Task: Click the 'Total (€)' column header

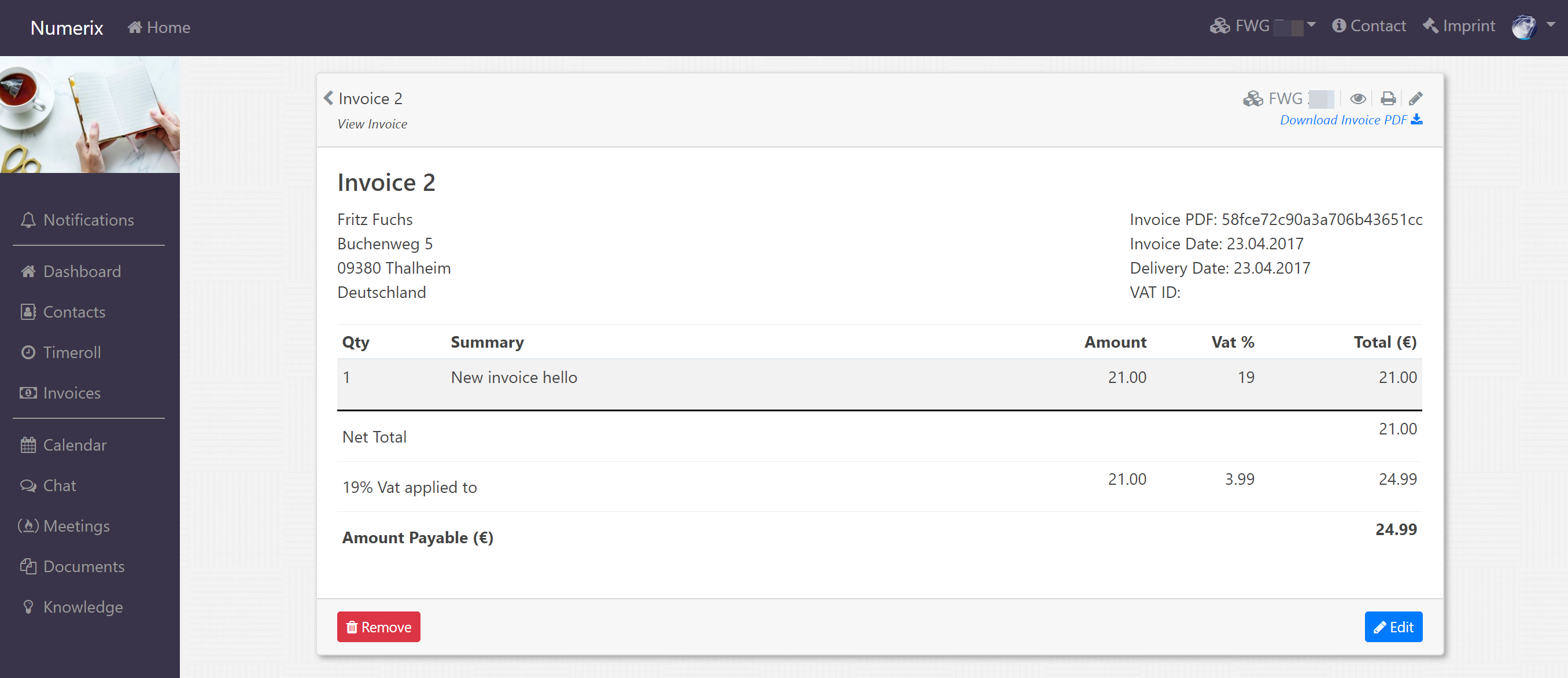Action: [x=1385, y=342]
